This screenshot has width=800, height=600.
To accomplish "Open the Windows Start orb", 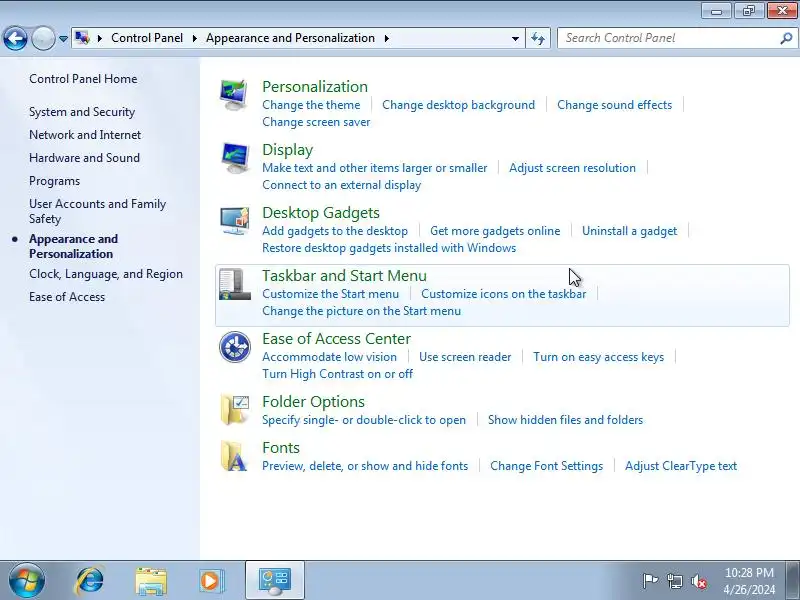I will click(26, 580).
